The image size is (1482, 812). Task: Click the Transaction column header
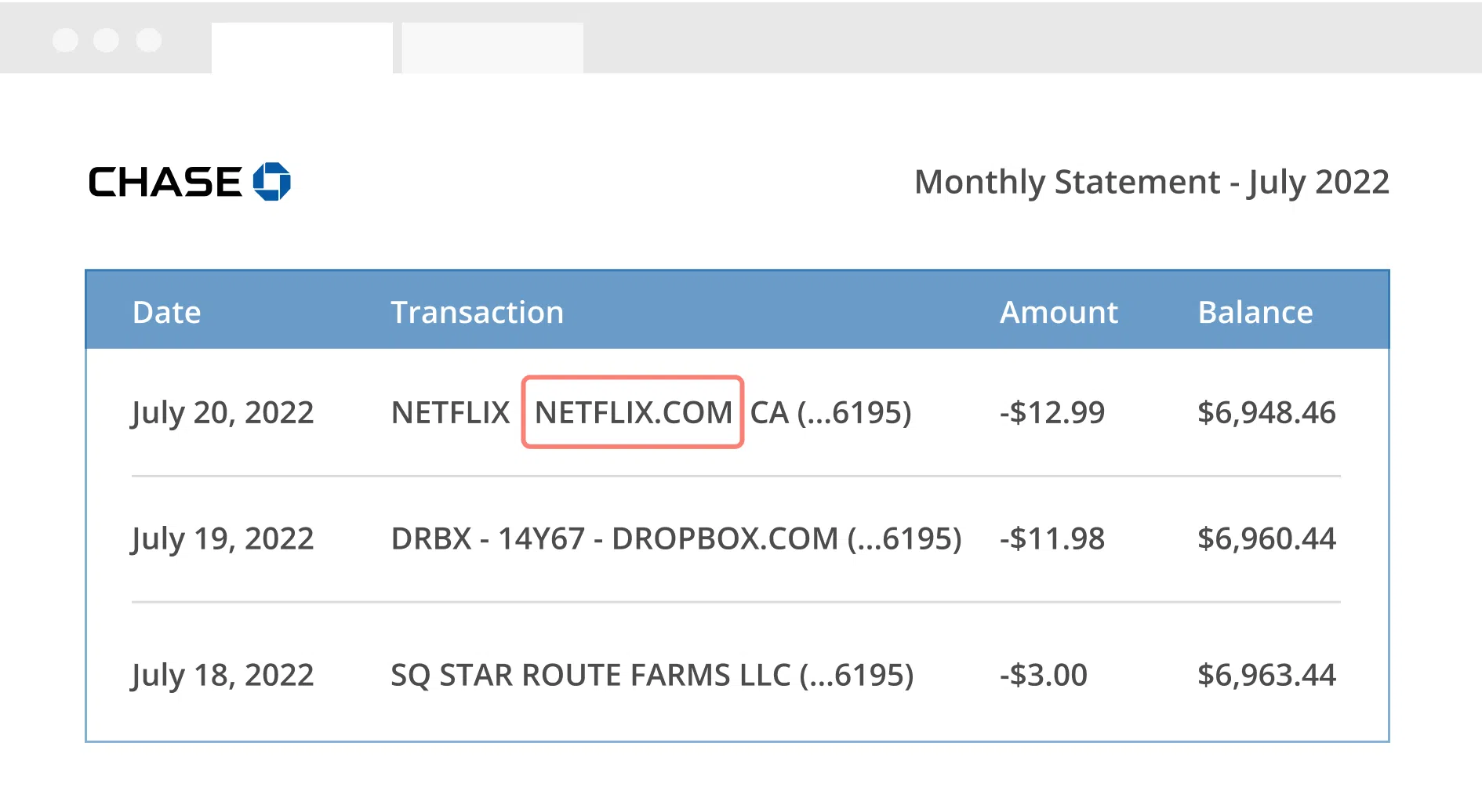click(477, 312)
